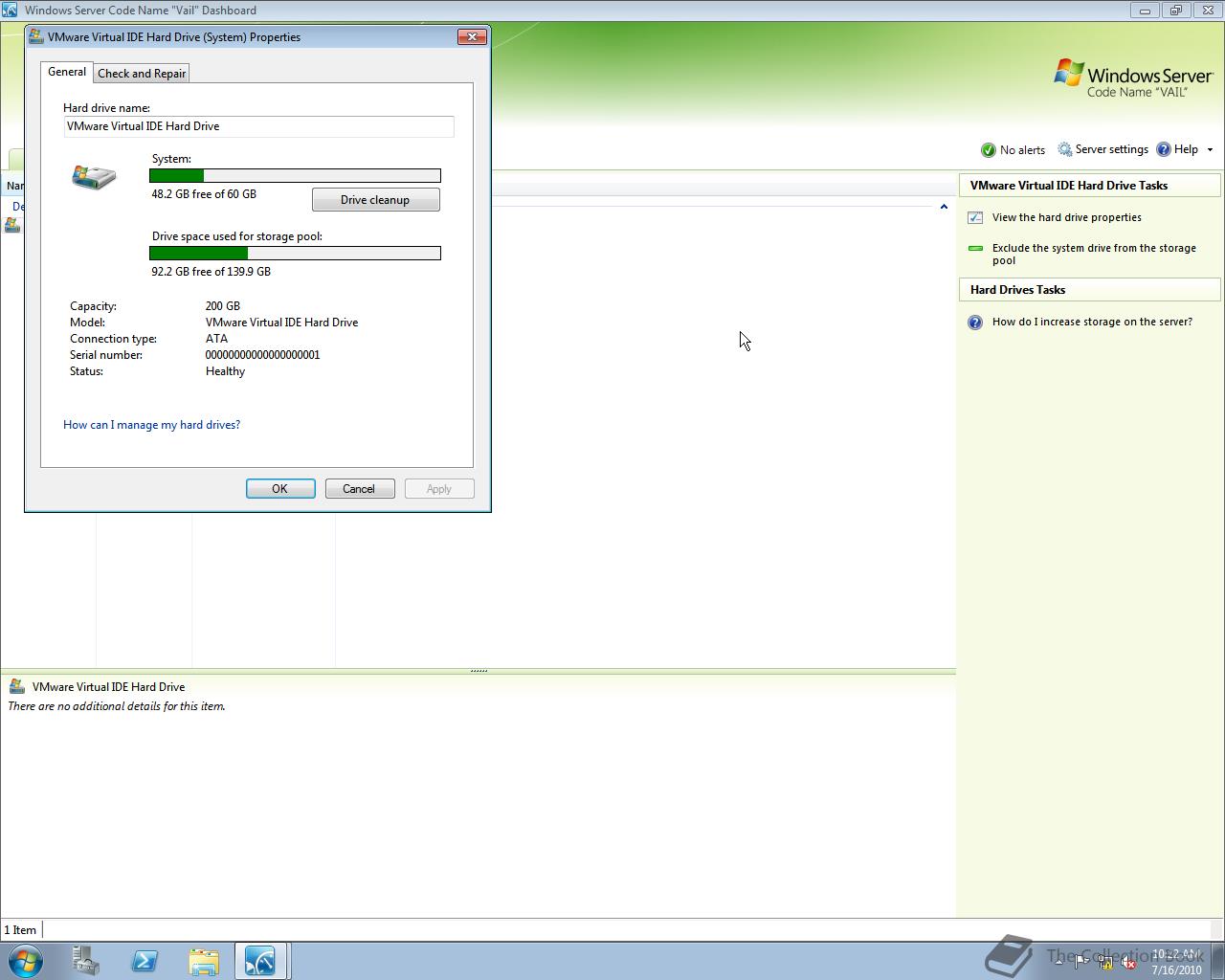Image resolution: width=1225 pixels, height=980 pixels.
Task: Click '1 Item' in the status bar
Action: 20,930
